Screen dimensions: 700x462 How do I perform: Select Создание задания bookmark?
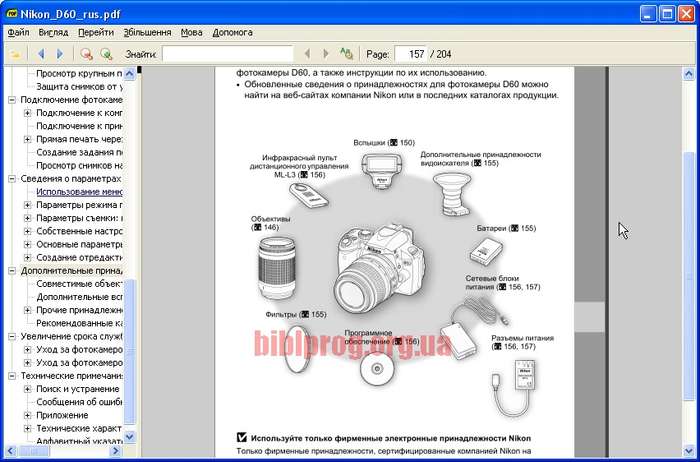79,152
